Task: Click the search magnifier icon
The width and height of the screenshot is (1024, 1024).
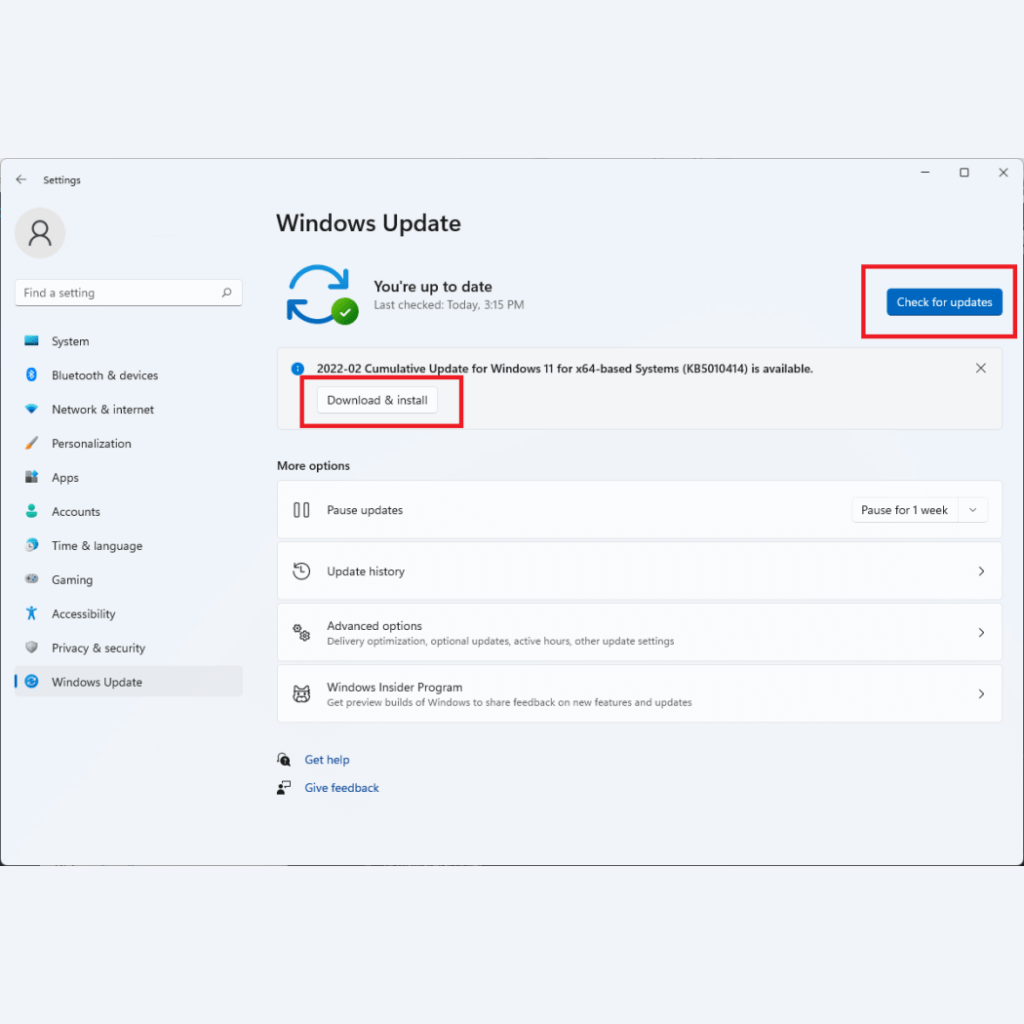Action: click(227, 293)
